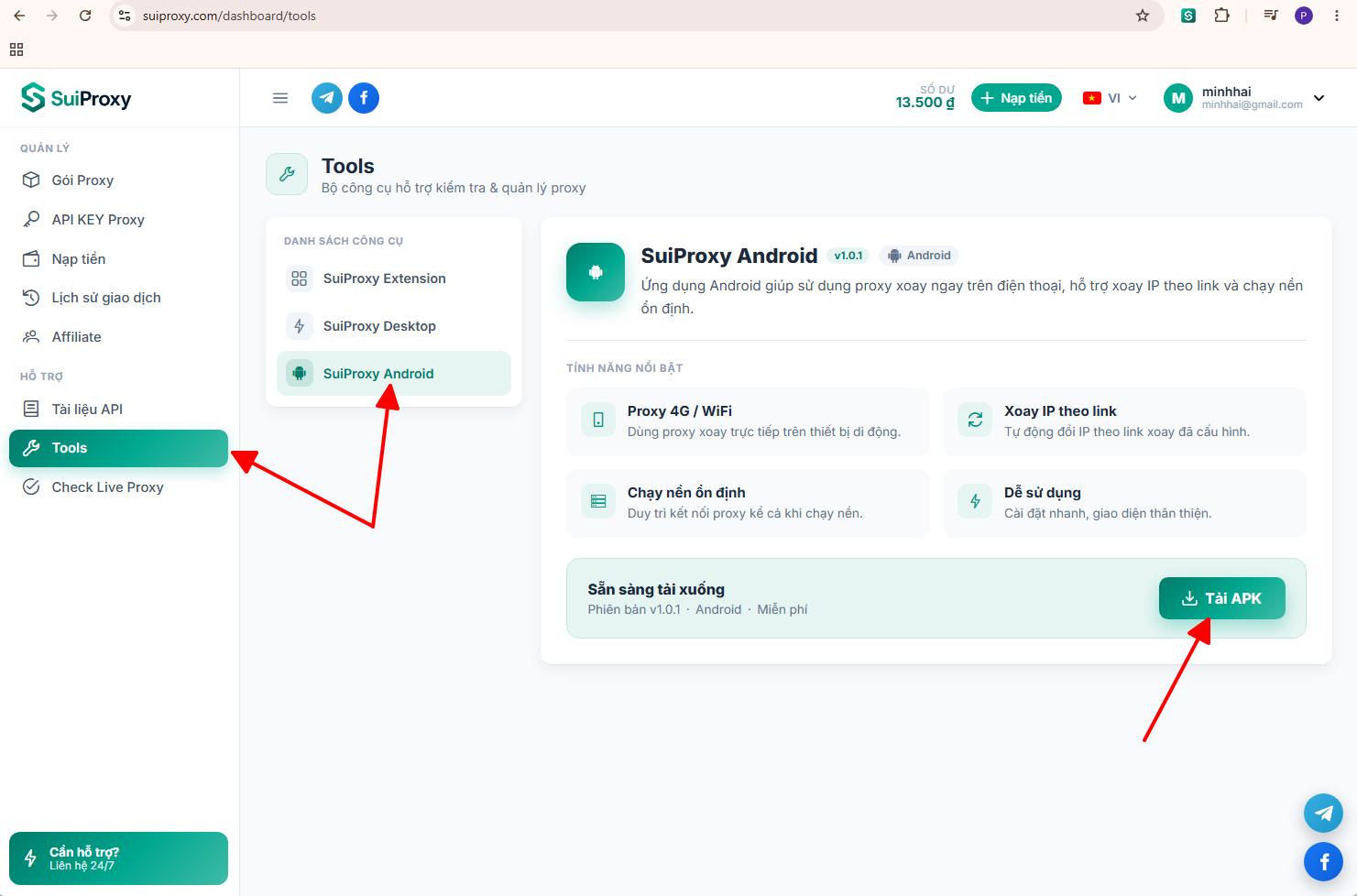The width and height of the screenshot is (1357, 896).
Task: Open the VI language dropdown
Action: tap(1110, 98)
